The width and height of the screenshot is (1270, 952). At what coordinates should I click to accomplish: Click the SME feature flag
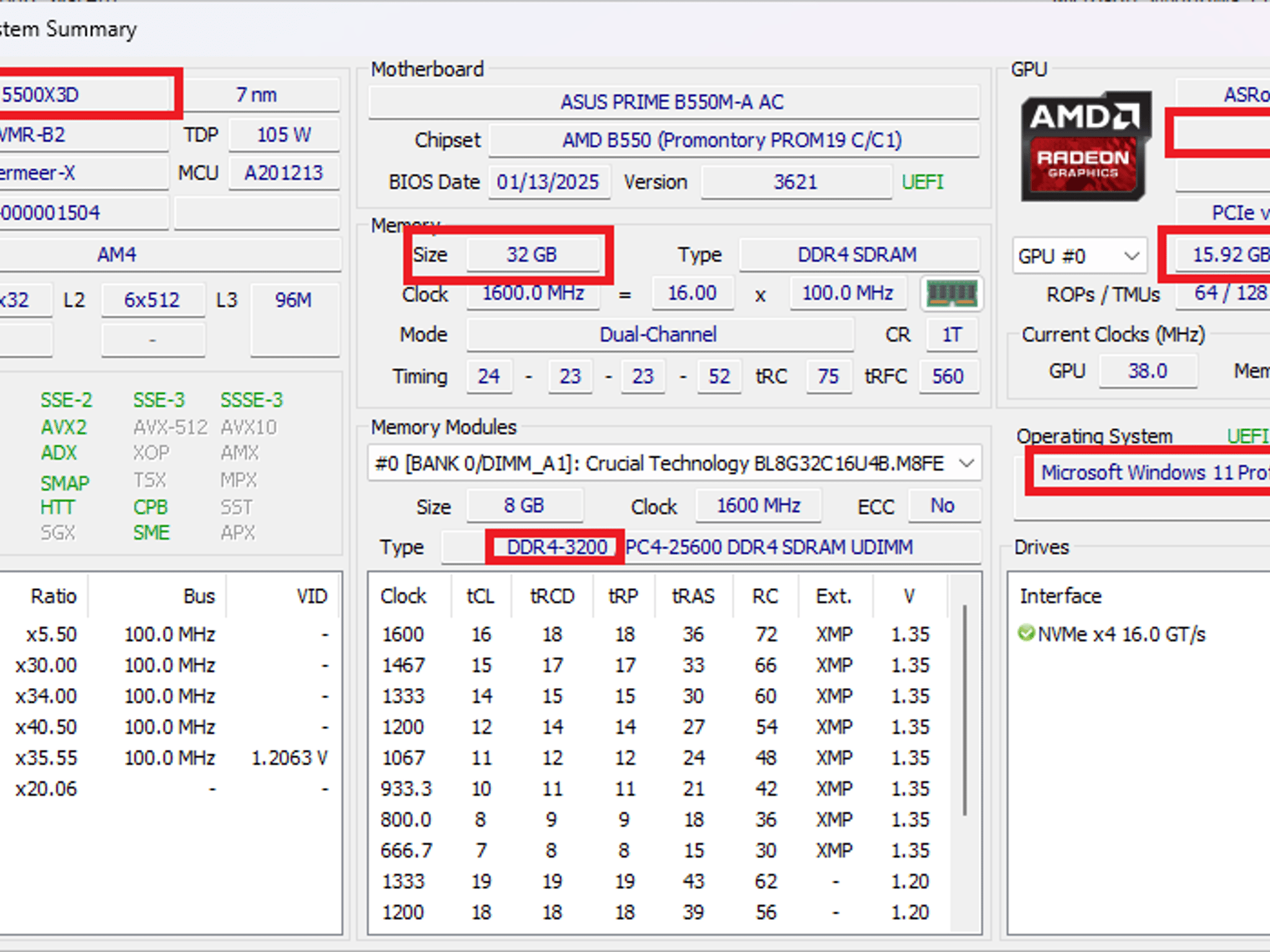tap(151, 532)
